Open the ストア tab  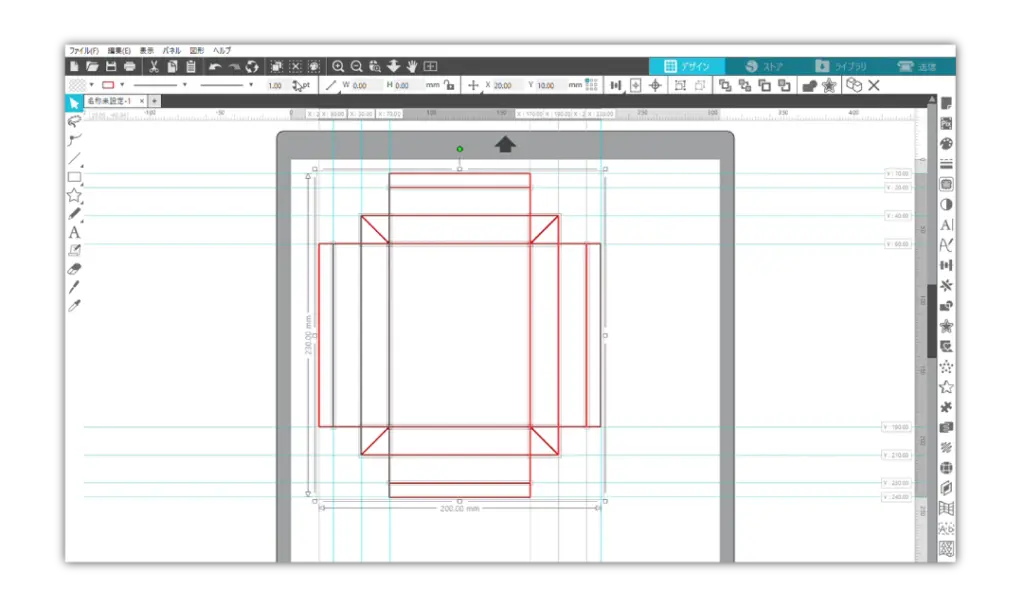tap(765, 66)
